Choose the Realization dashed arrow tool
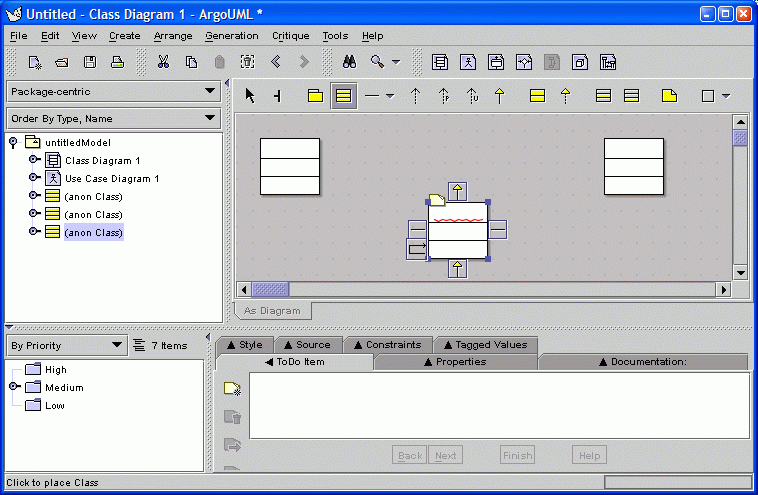 pos(566,96)
